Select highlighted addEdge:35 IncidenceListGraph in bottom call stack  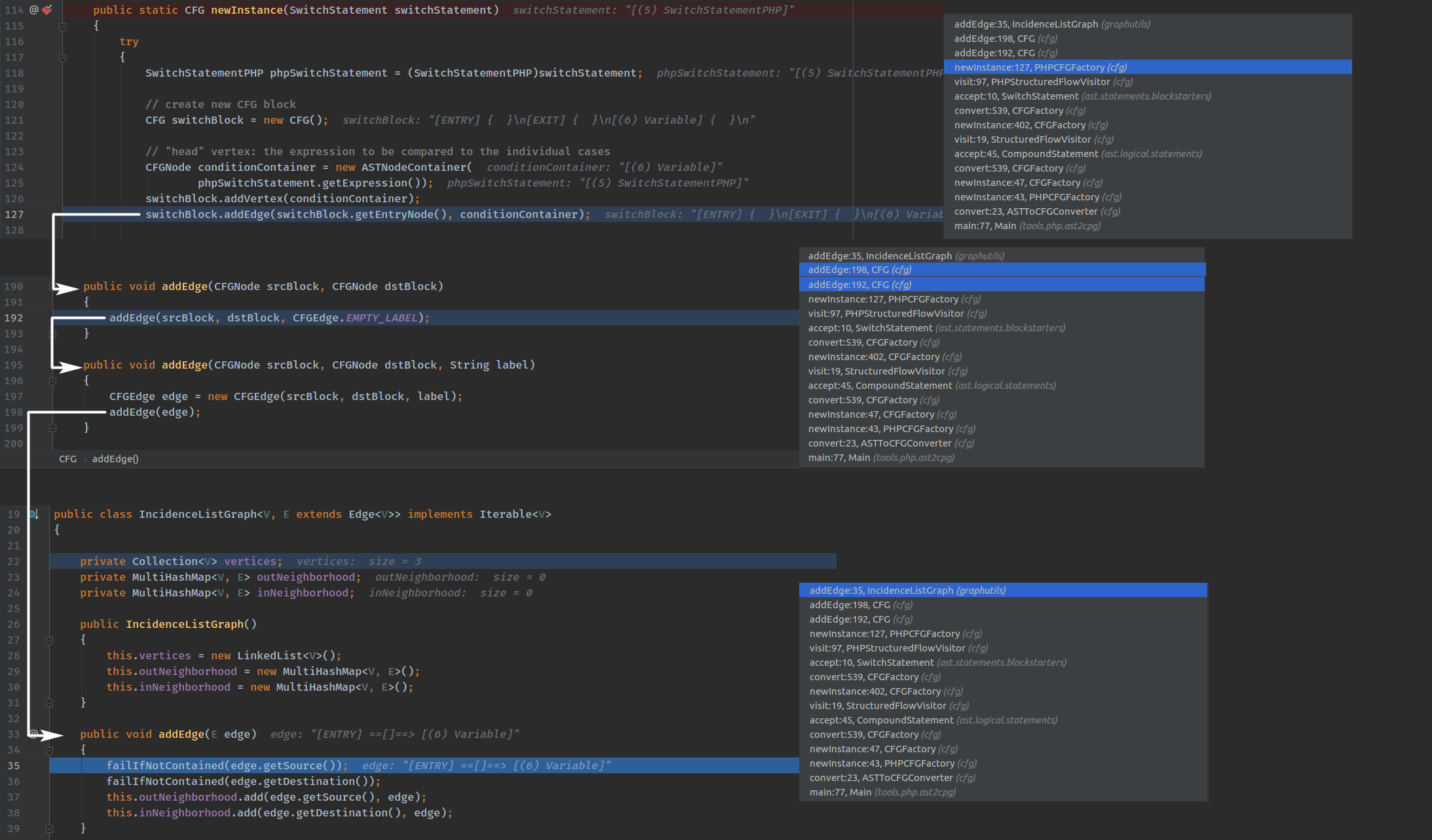(1003, 591)
